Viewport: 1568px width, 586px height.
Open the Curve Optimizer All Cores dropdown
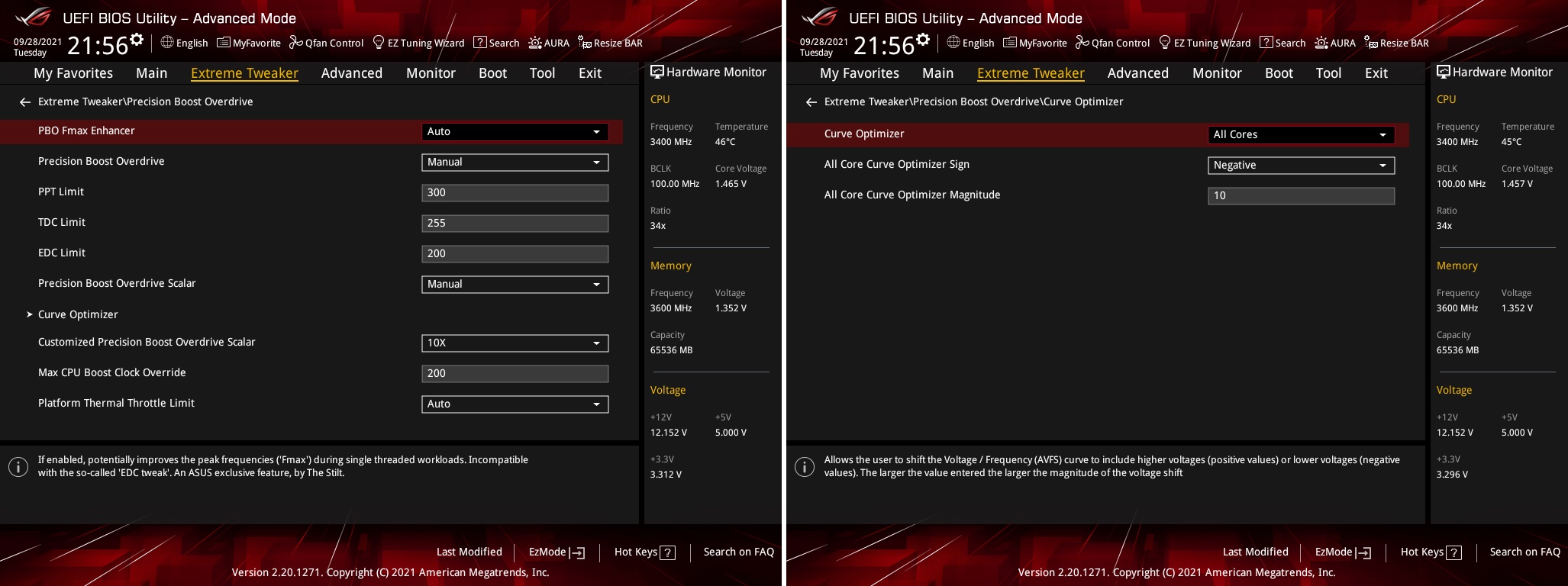1302,135
